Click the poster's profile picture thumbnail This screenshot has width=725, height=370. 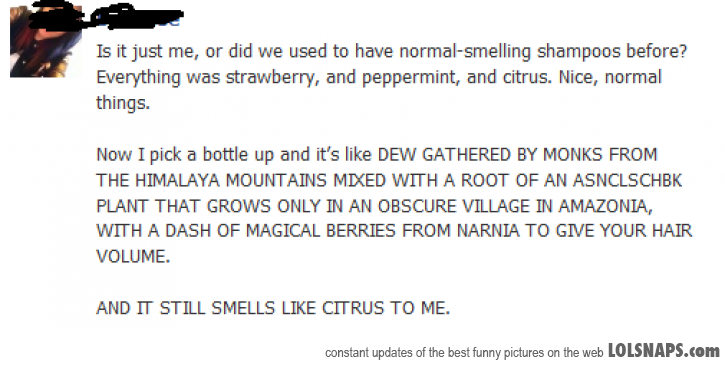coord(46,41)
